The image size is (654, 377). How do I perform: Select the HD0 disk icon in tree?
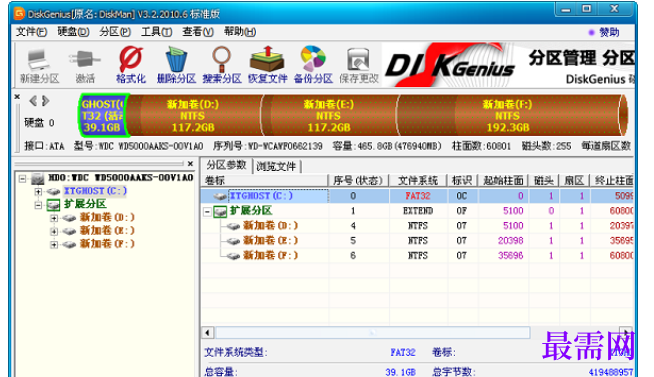tap(38, 178)
